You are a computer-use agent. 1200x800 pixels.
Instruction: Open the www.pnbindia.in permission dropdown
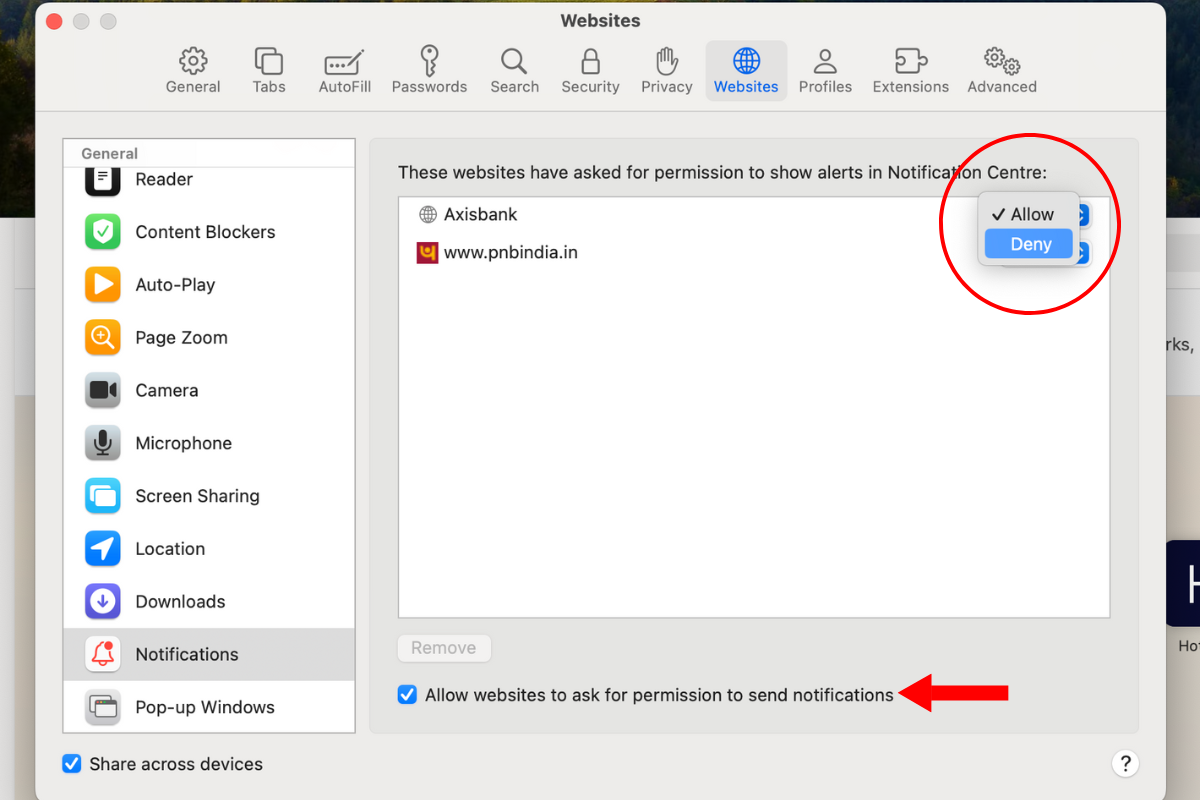coord(1082,254)
